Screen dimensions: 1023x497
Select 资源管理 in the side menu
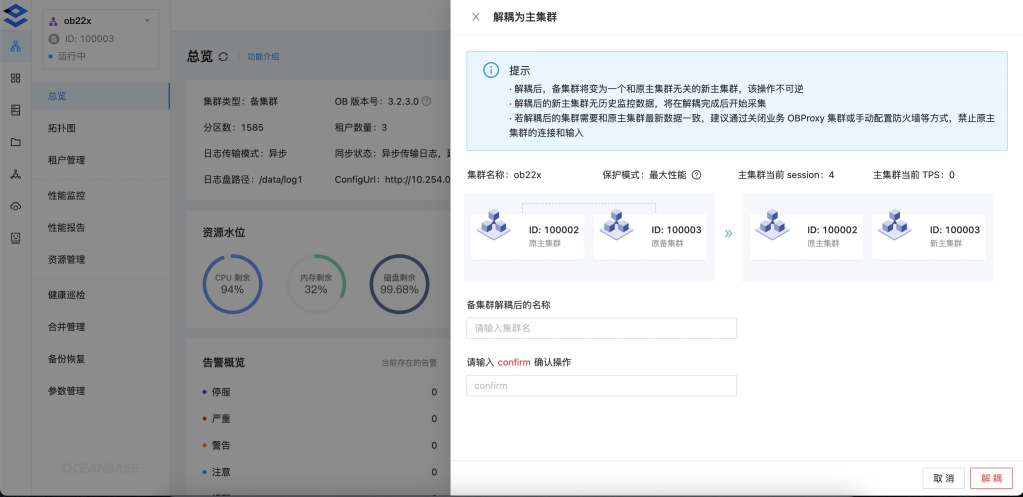[100, 260]
